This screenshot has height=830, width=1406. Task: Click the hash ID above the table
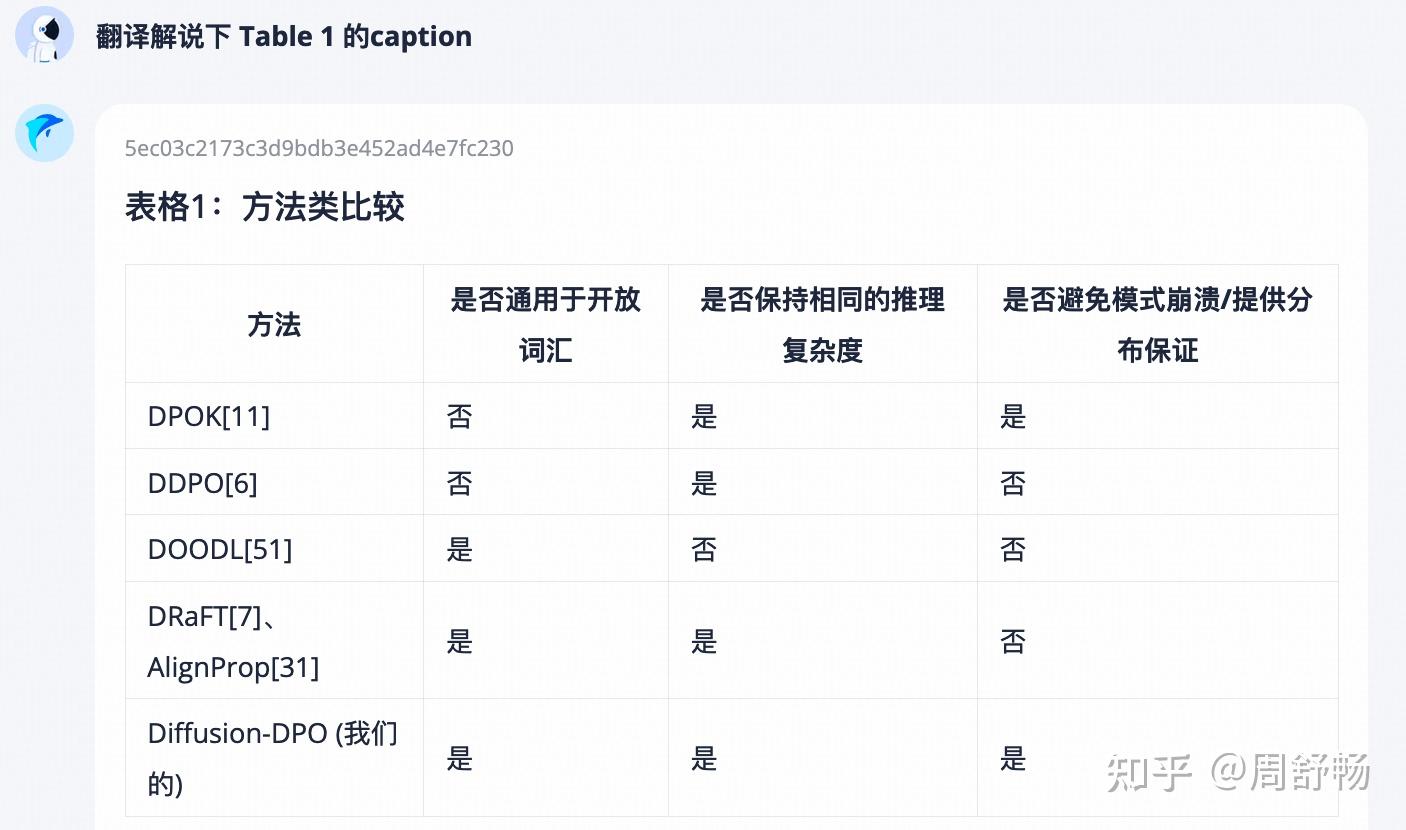(x=319, y=148)
